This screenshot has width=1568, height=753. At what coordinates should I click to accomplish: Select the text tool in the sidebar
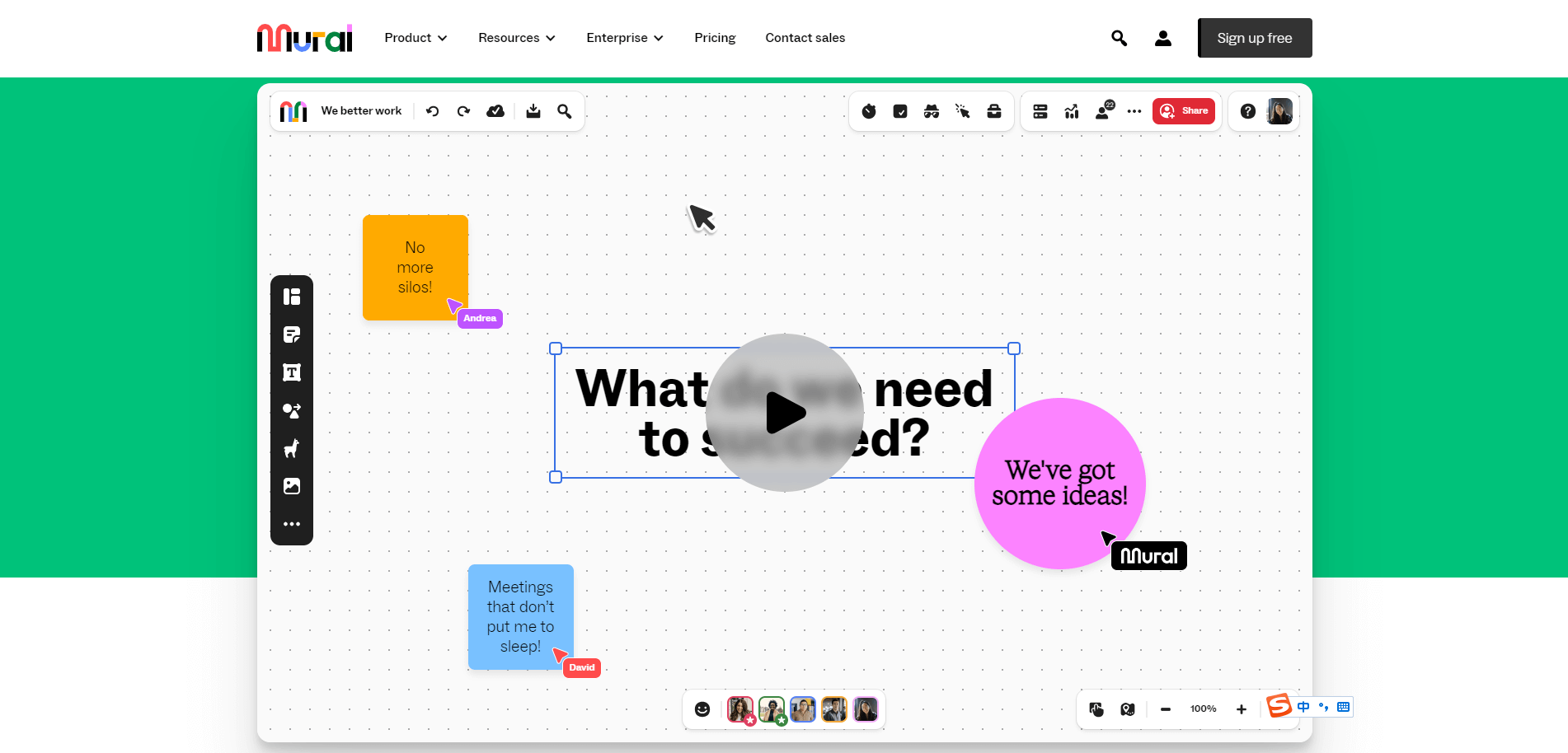pos(292,372)
